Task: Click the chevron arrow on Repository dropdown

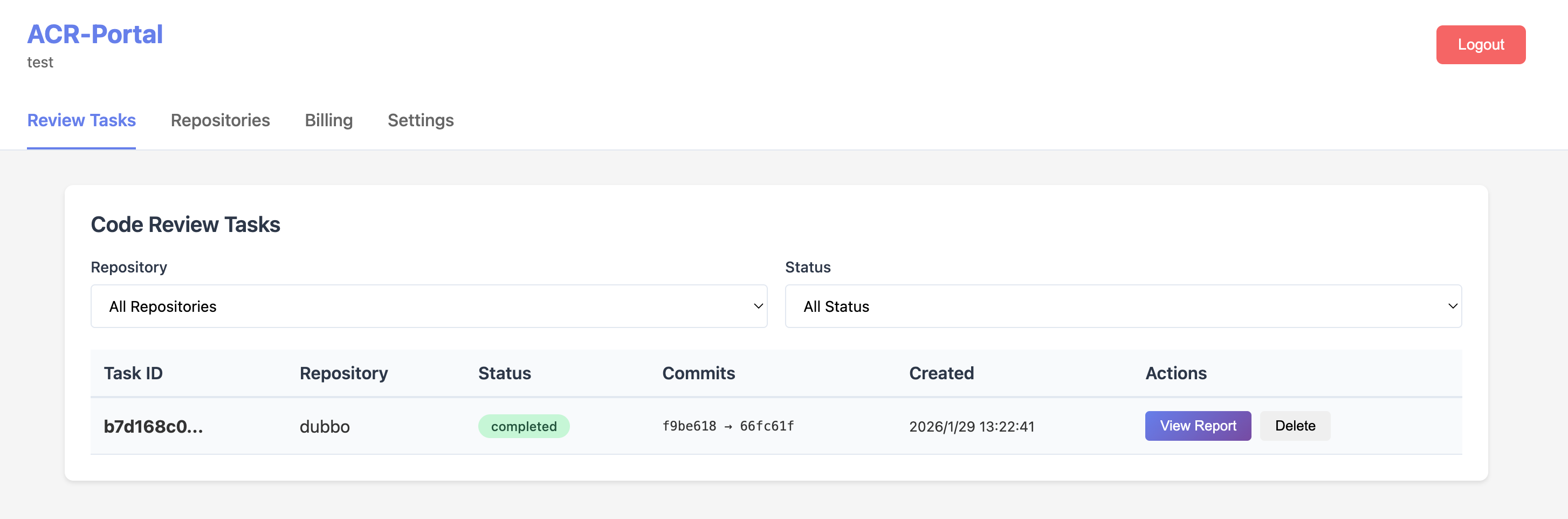Action: (x=758, y=306)
